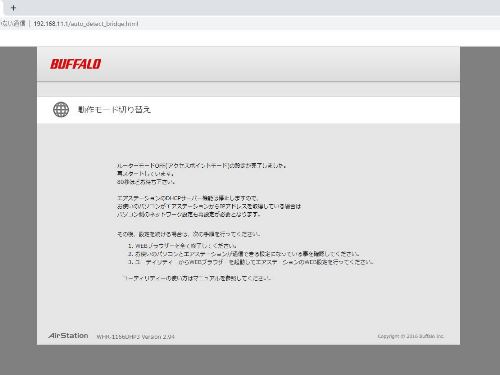Click the WHR-1166DHP2 Version 2.94 firmware text
The width and height of the screenshot is (500, 375).
click(135, 337)
